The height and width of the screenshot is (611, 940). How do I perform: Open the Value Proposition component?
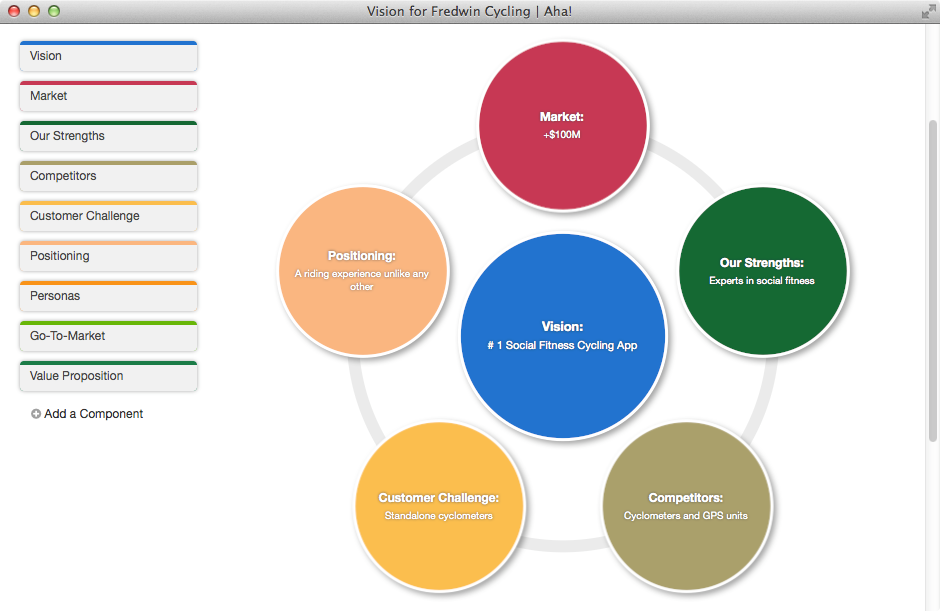click(x=107, y=377)
